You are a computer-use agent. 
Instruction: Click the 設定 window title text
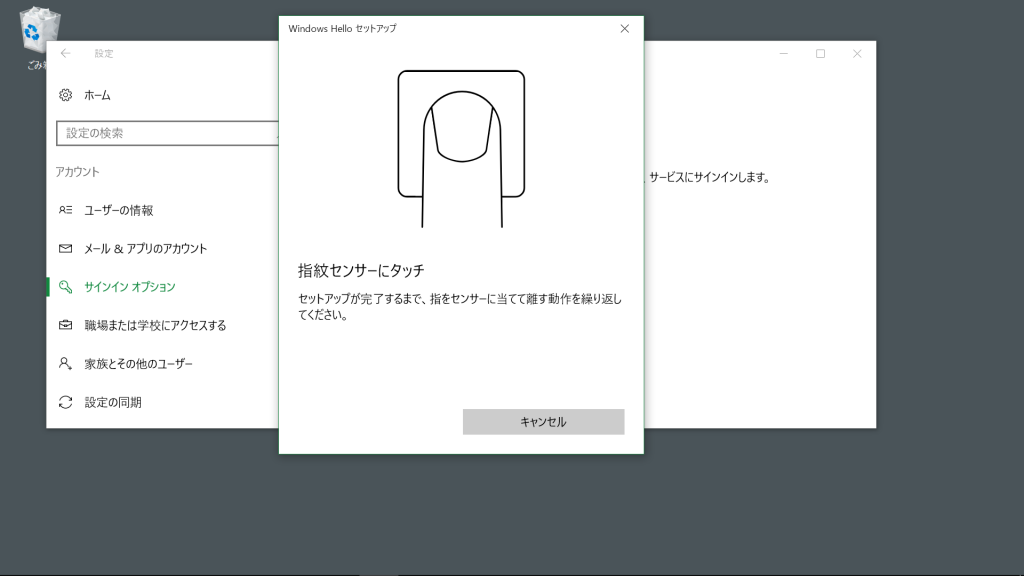104,54
